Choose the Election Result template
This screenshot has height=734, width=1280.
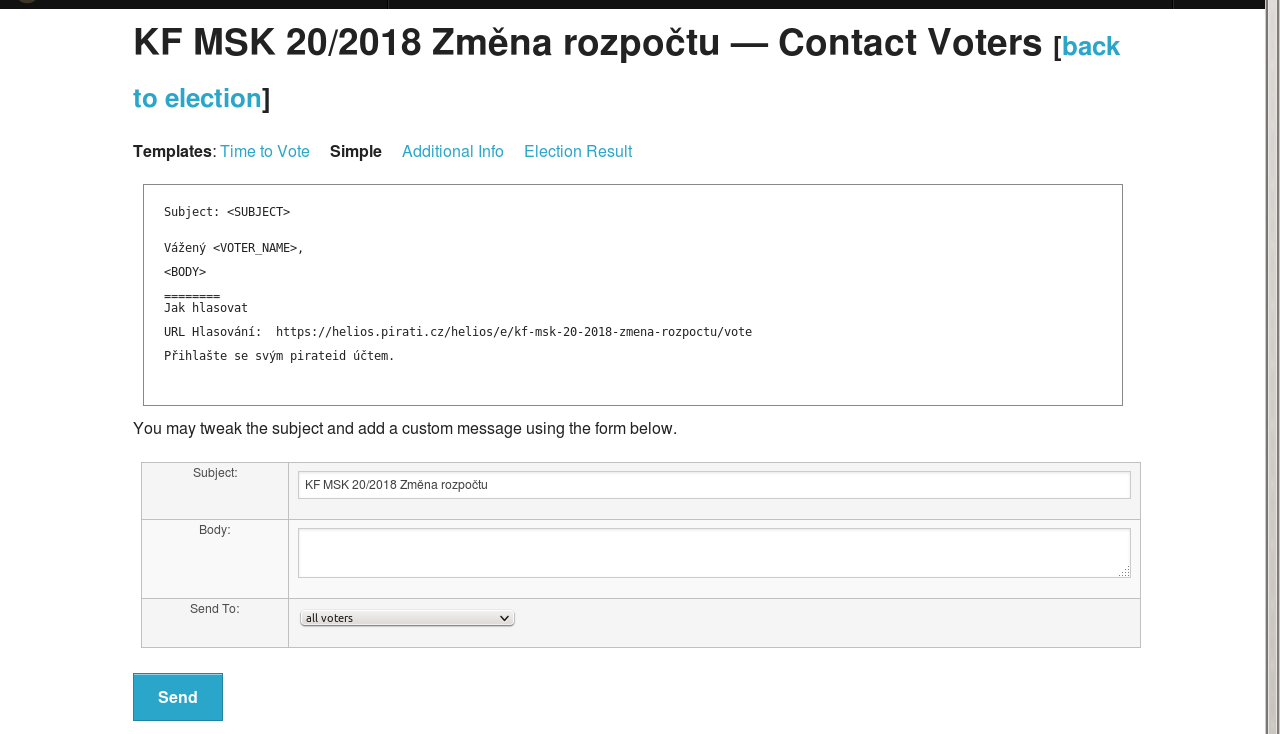[578, 151]
